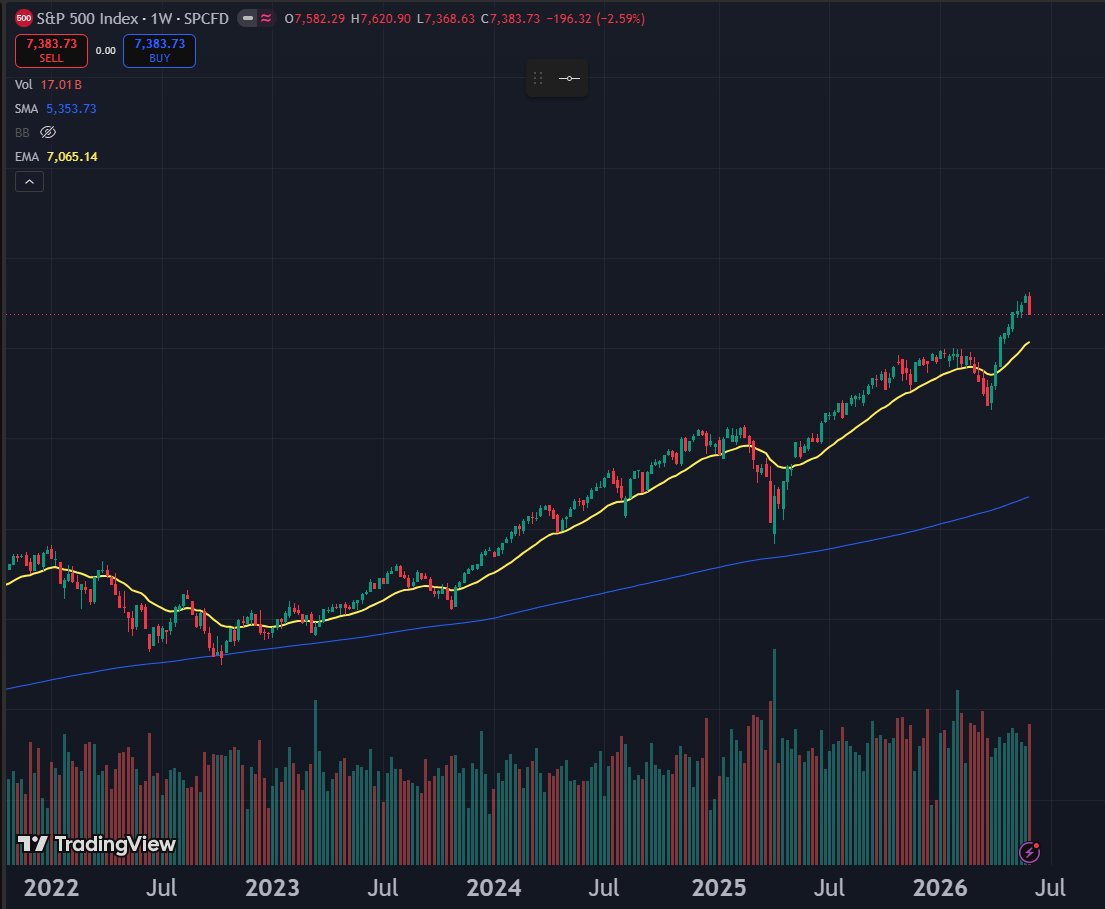
Task: Click the change value −196.32 (−2.59%)
Action: click(595, 18)
